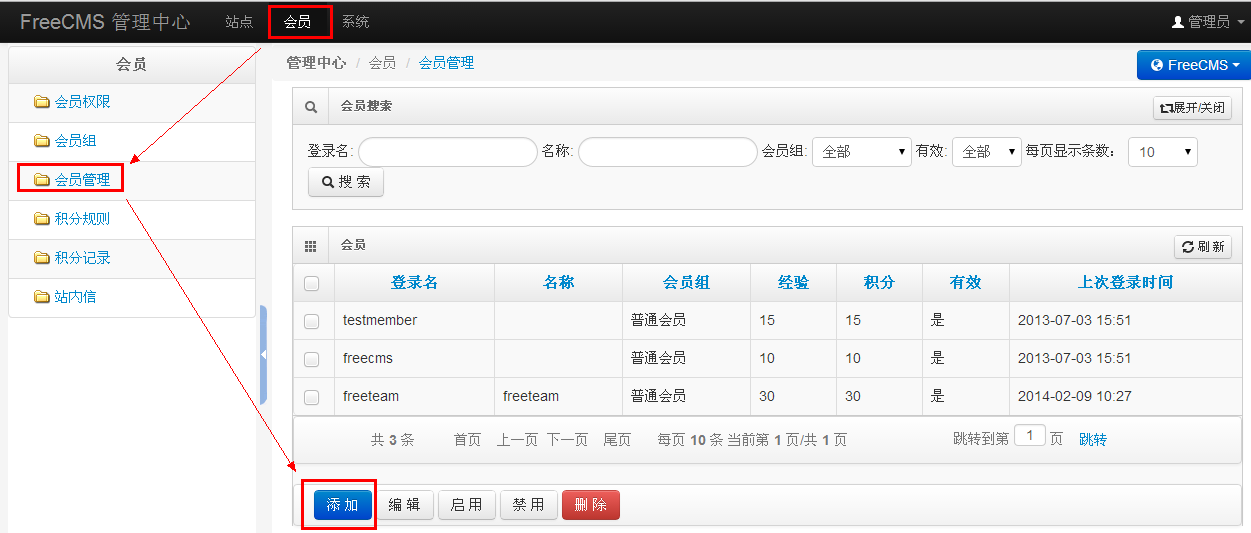Screen dimensions: 1251x533
Task: Click the 名称 search input field
Action: (x=668, y=152)
